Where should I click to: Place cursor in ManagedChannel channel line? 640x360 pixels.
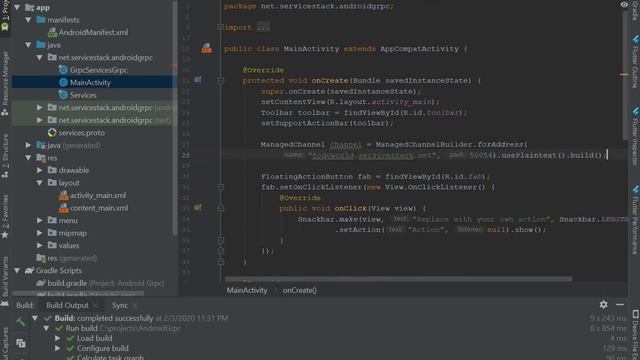click(394, 144)
